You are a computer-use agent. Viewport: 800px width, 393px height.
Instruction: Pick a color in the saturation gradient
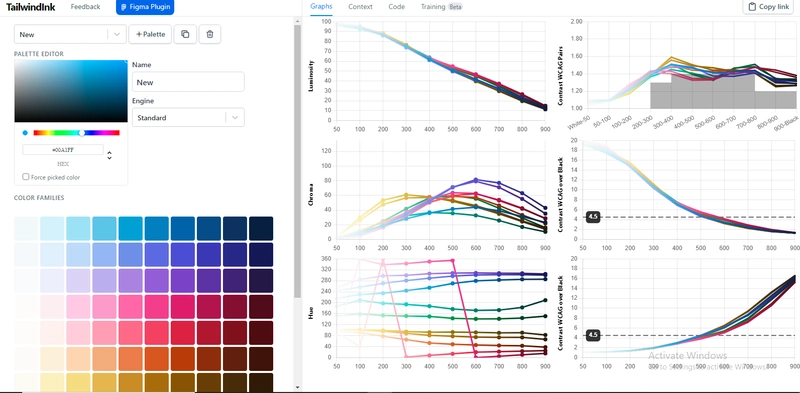tap(71, 91)
